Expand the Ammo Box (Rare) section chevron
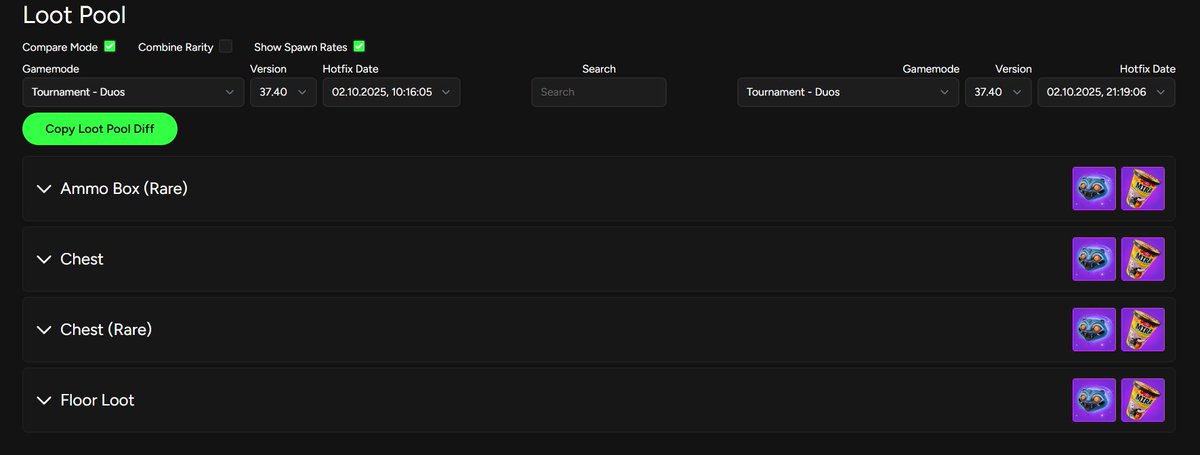The width and height of the screenshot is (1200, 455). (x=43, y=188)
